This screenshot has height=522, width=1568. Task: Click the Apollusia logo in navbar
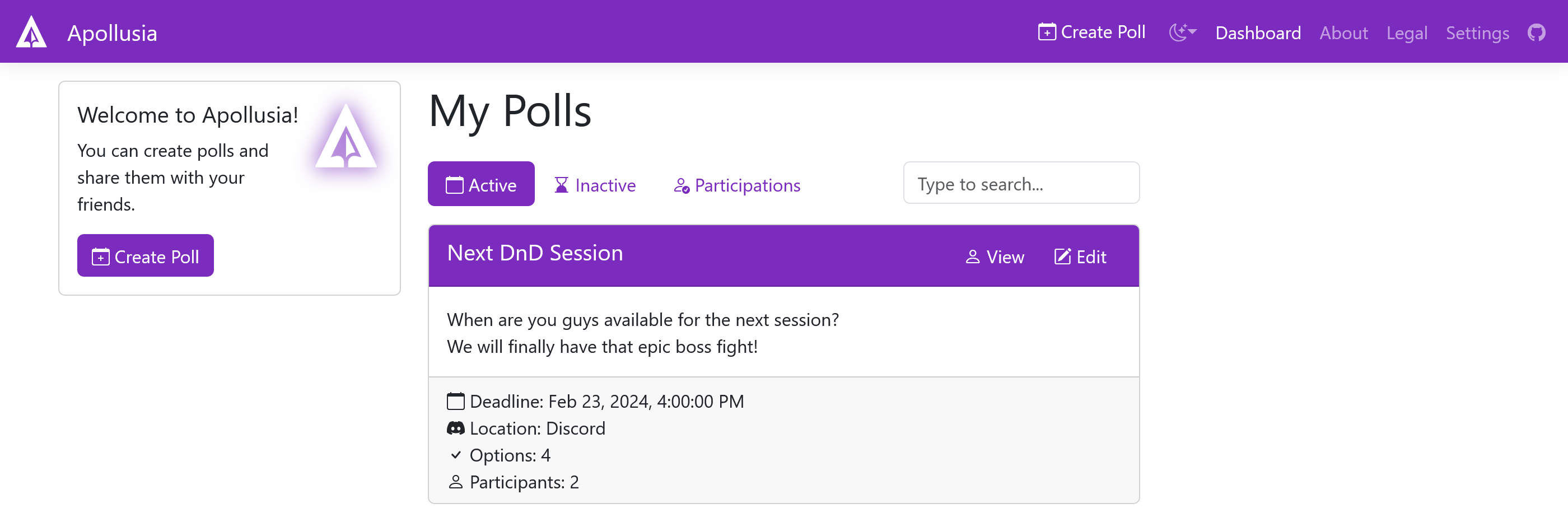[x=32, y=32]
